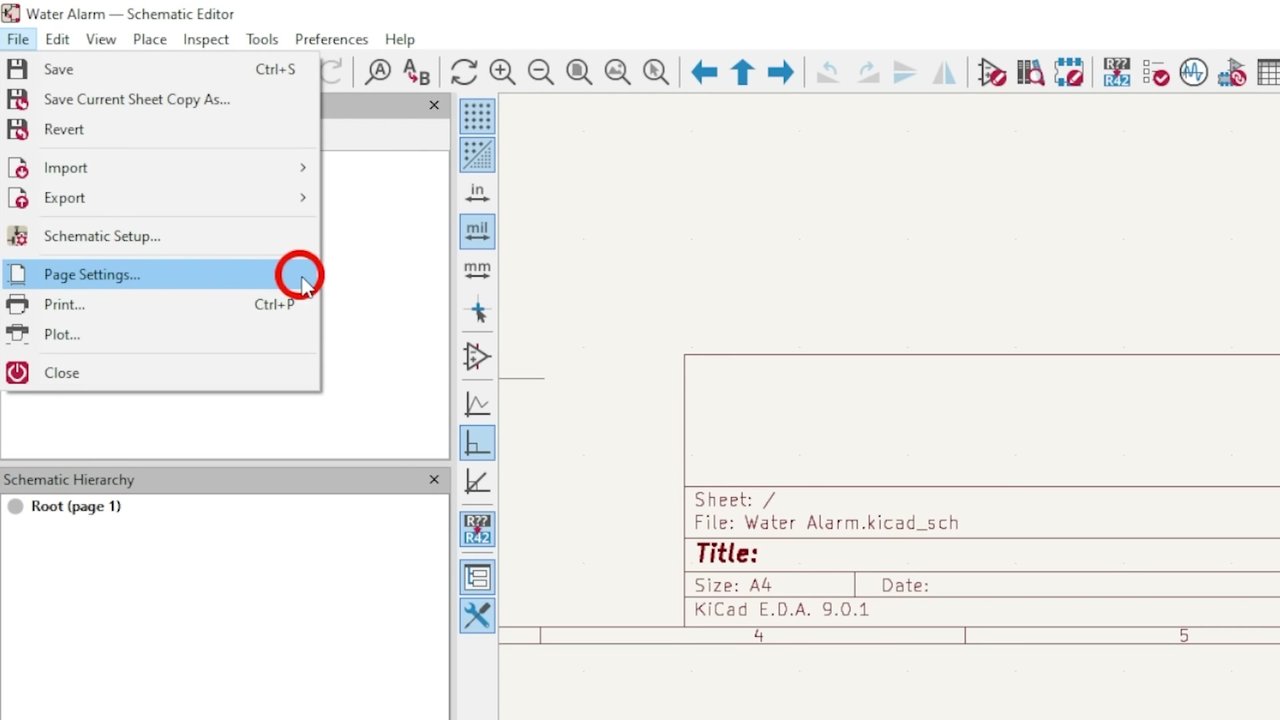Toggle the properties manager panel
Image resolution: width=1280 pixels, height=720 pixels.
(477, 615)
